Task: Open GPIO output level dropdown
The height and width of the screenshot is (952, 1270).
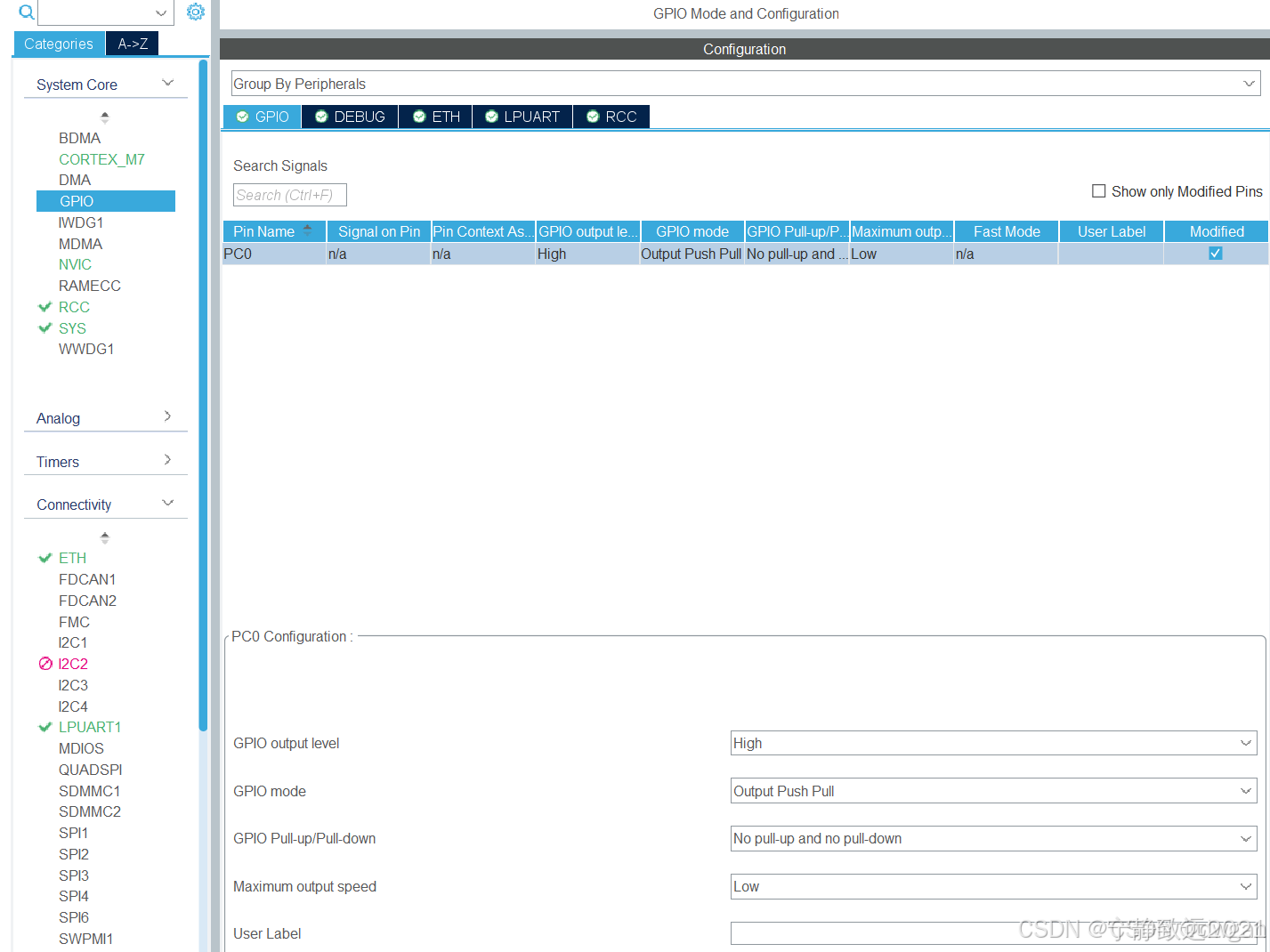Action: click(1246, 743)
